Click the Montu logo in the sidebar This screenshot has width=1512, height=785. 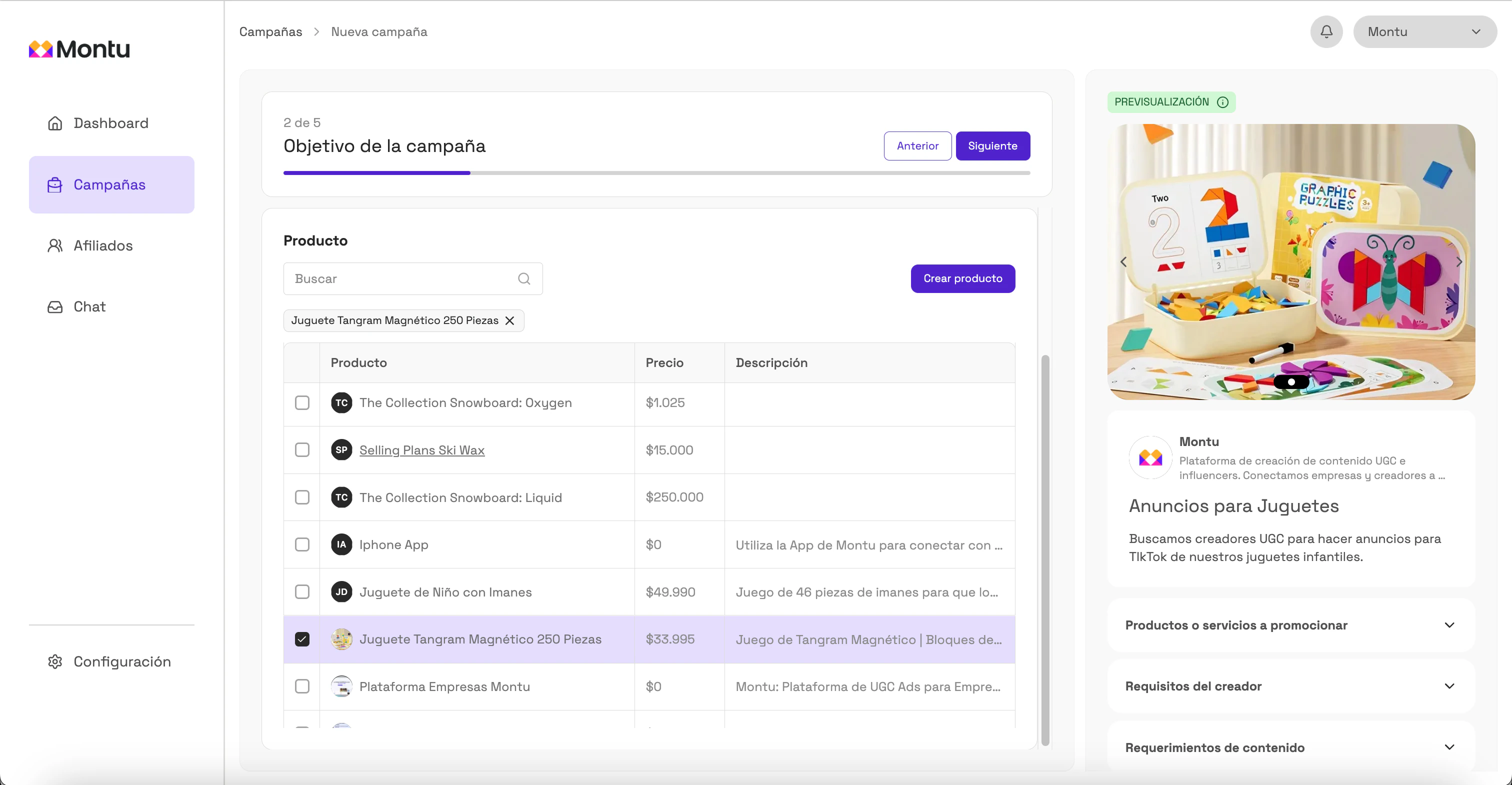tap(79, 48)
